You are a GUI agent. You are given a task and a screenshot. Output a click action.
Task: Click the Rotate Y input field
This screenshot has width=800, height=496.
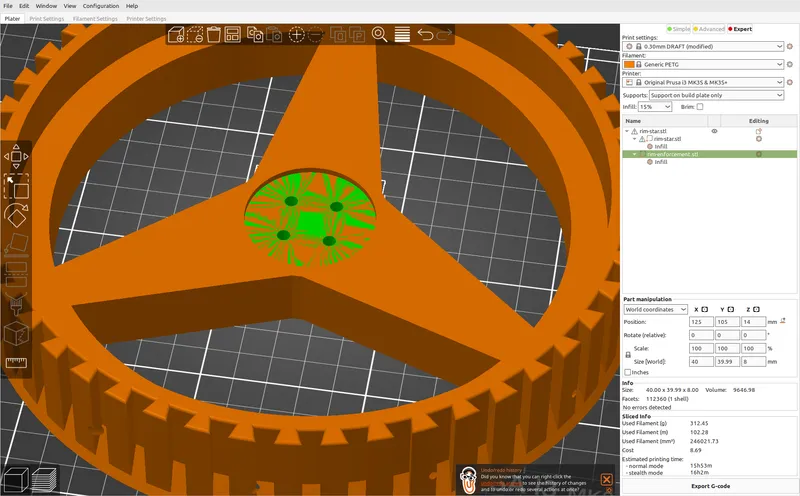click(727, 335)
